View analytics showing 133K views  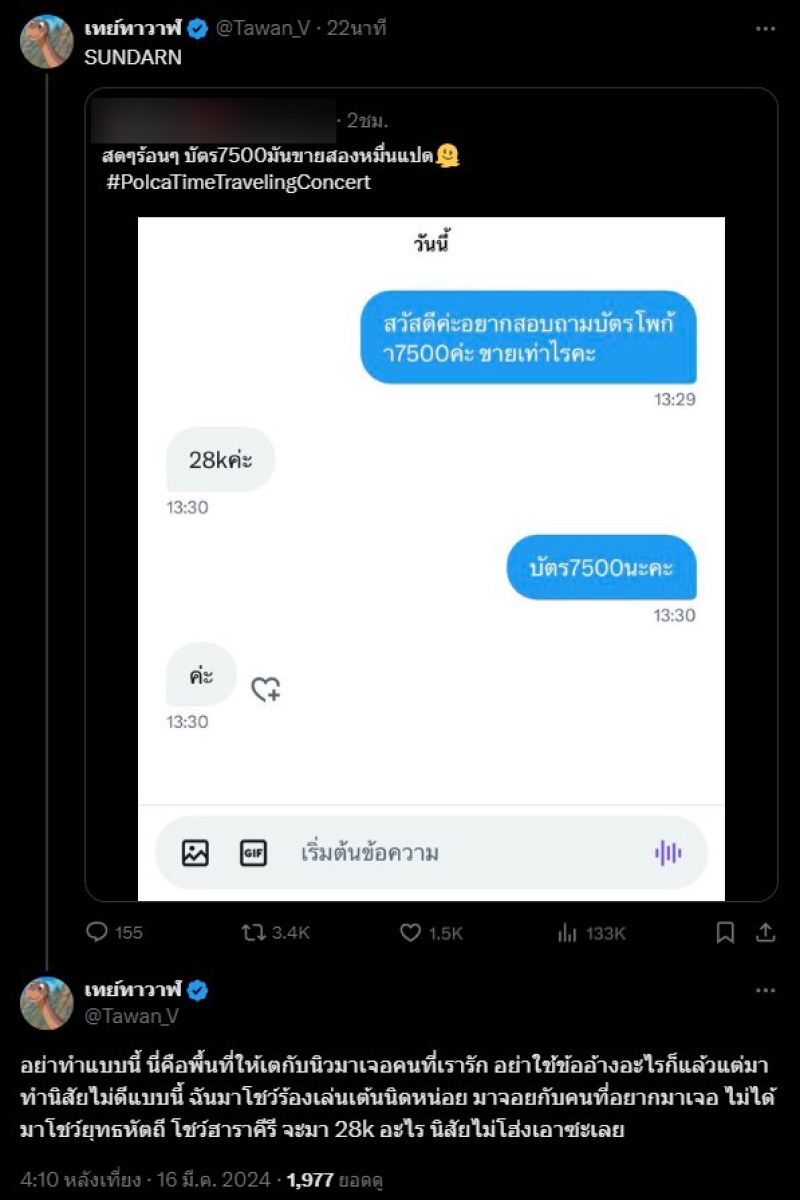(567, 932)
